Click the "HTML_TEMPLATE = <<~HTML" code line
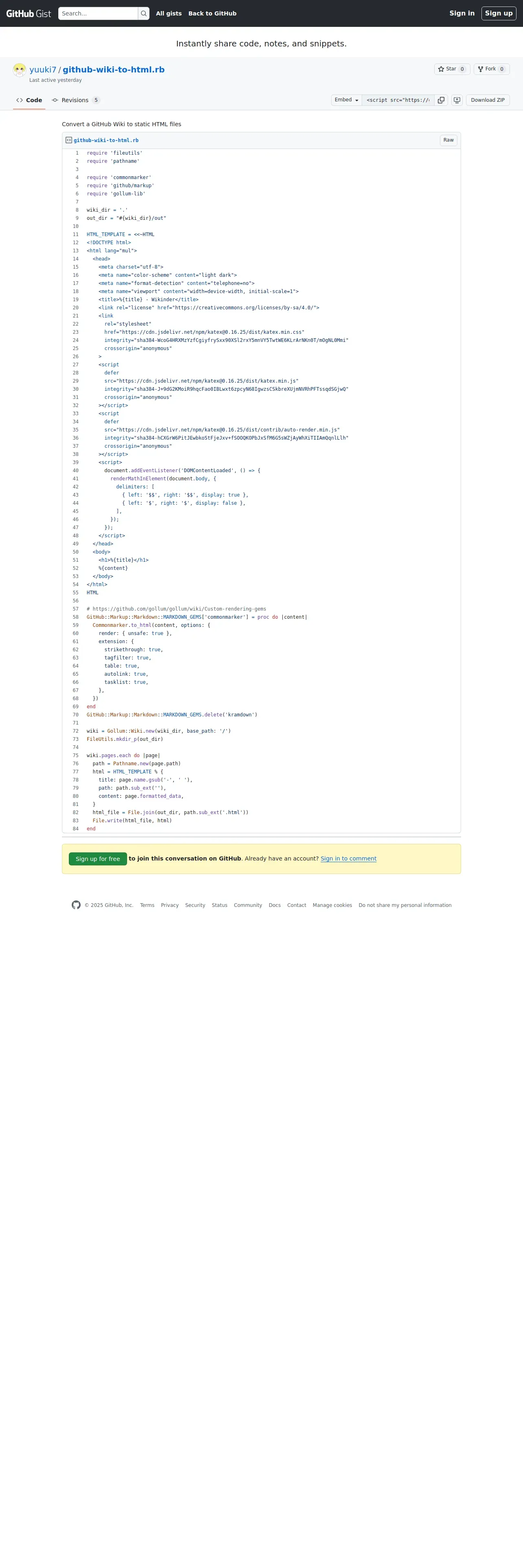Viewport: 523px width, 1568px height. pyautogui.click(x=121, y=234)
